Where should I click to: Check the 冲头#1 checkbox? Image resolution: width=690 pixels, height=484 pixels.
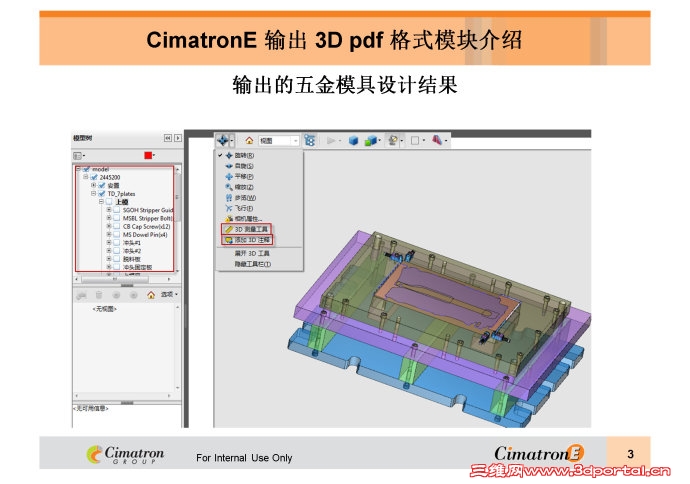click(x=117, y=242)
